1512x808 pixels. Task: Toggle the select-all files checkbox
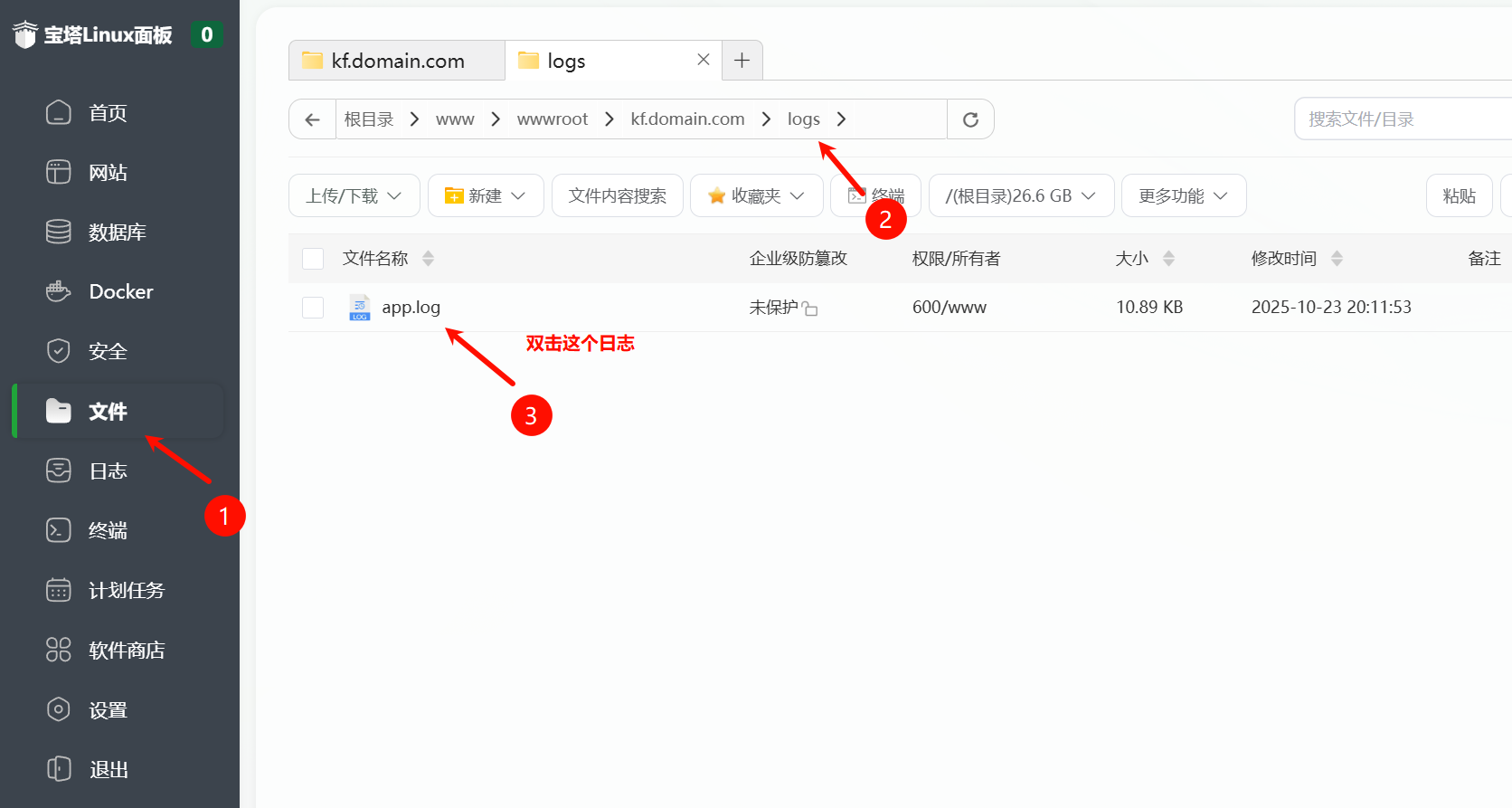(313, 259)
